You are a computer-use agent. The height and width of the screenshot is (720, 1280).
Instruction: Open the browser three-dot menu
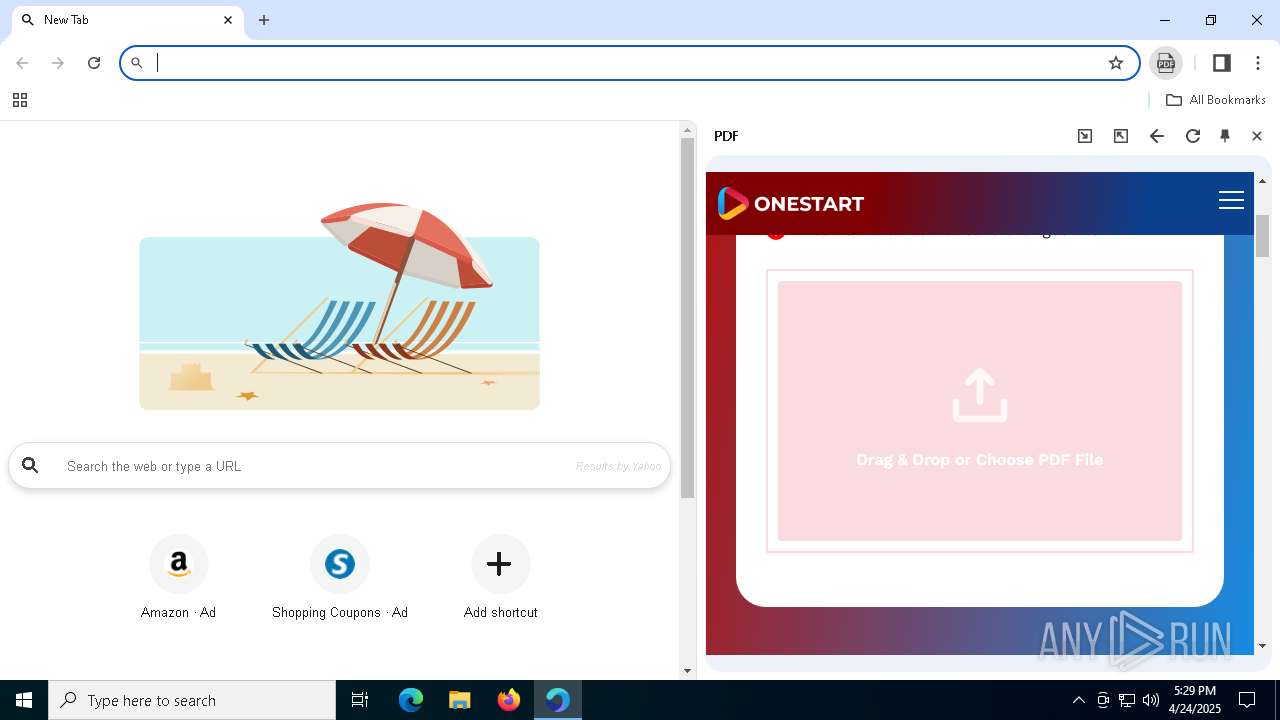[x=1258, y=63]
